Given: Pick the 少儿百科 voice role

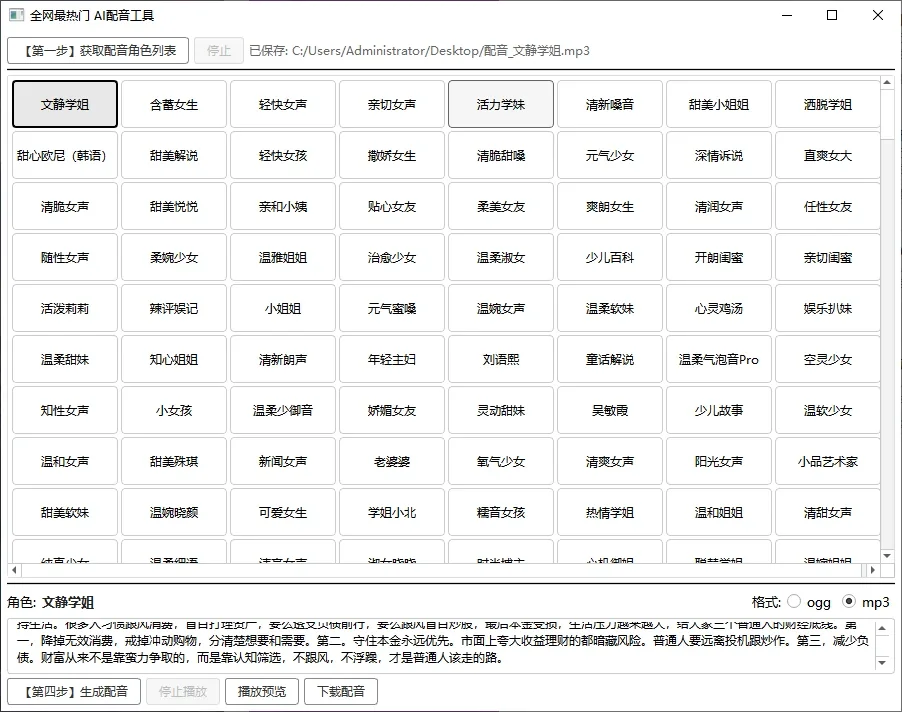Looking at the screenshot, I should click(x=610, y=257).
